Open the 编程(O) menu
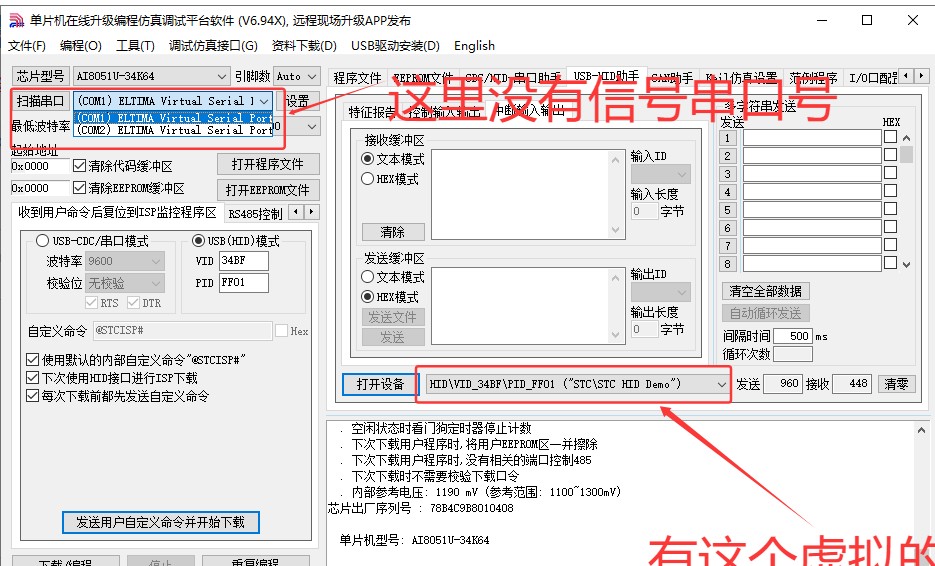The height and width of the screenshot is (566, 935). tap(81, 46)
